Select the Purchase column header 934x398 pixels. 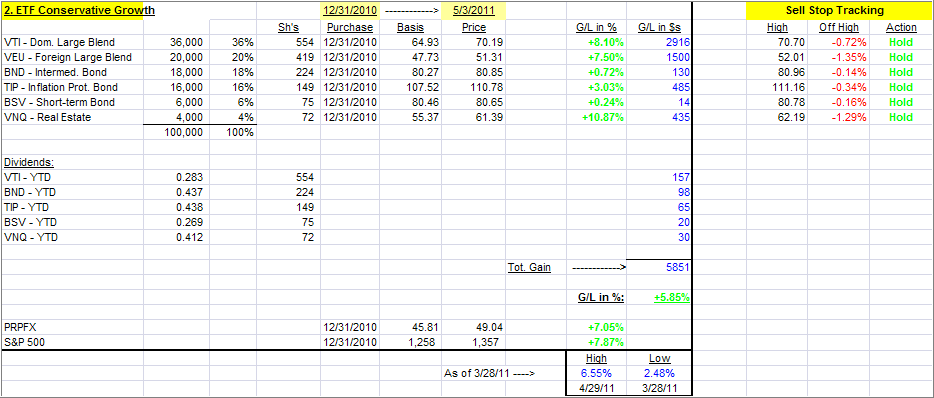(350, 27)
